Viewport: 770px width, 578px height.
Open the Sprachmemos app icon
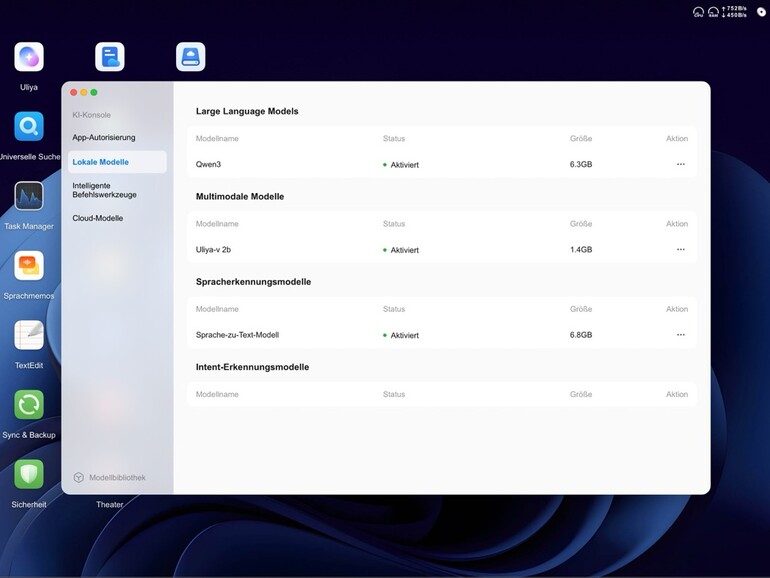point(29,266)
